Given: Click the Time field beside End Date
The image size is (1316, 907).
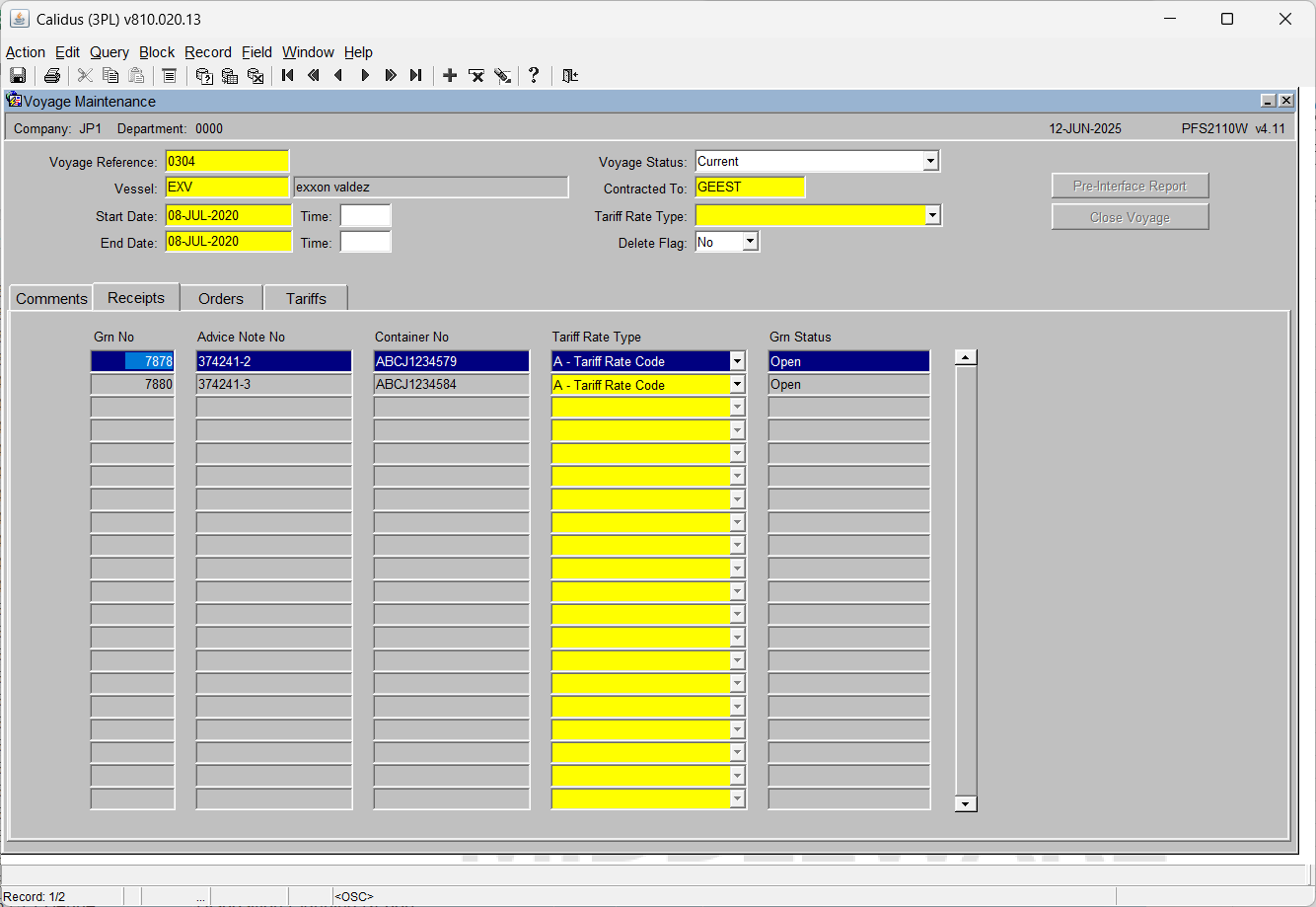Looking at the screenshot, I should coord(365,241).
